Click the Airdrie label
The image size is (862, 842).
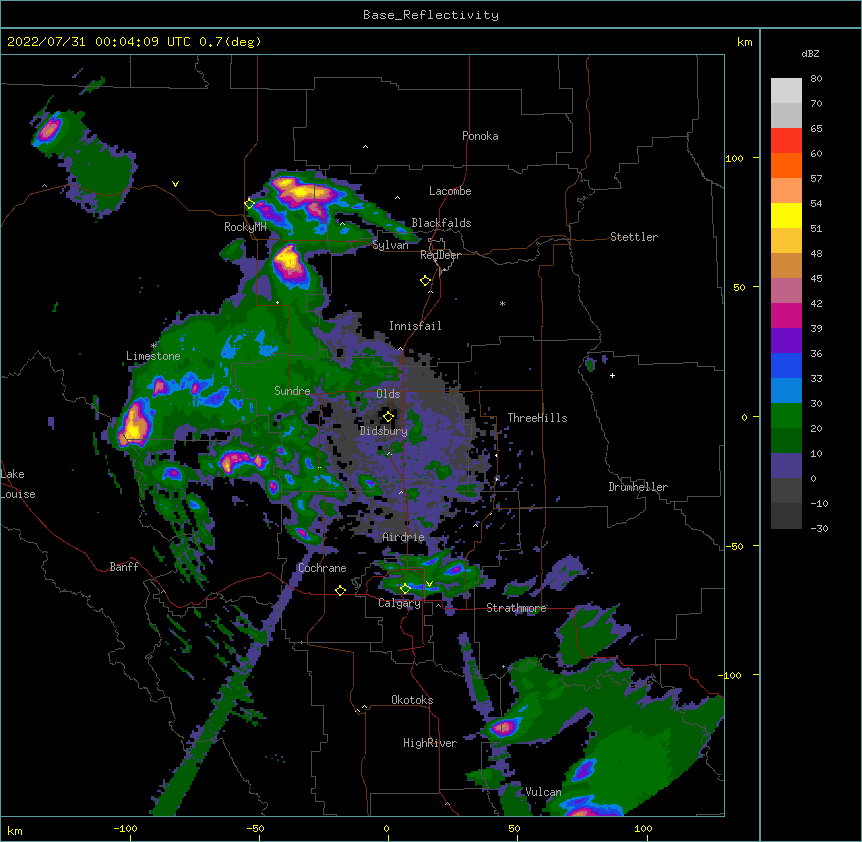pyautogui.click(x=404, y=537)
